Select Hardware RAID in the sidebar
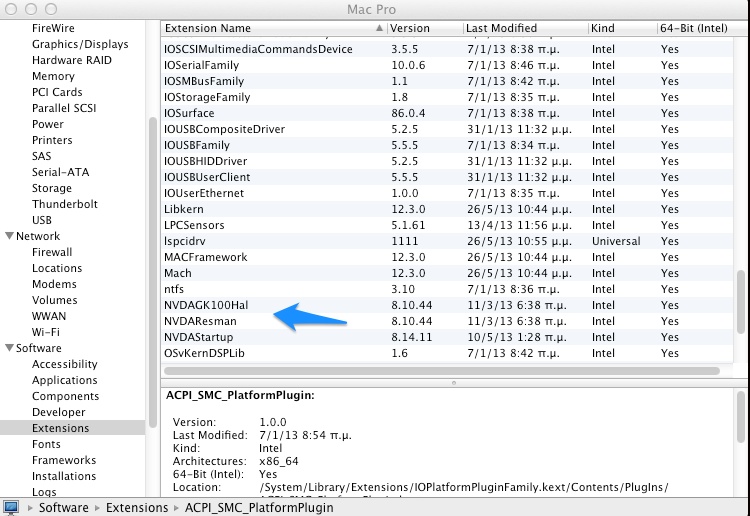 [x=72, y=60]
